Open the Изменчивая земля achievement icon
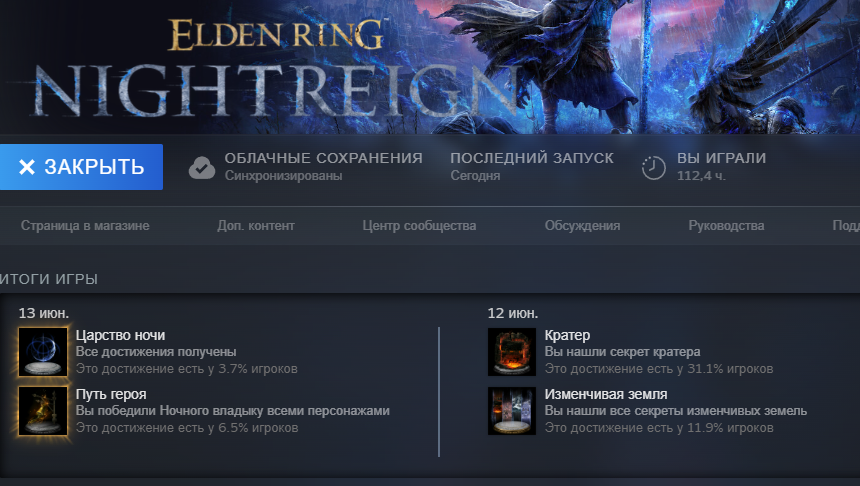860x486 pixels. (512, 411)
